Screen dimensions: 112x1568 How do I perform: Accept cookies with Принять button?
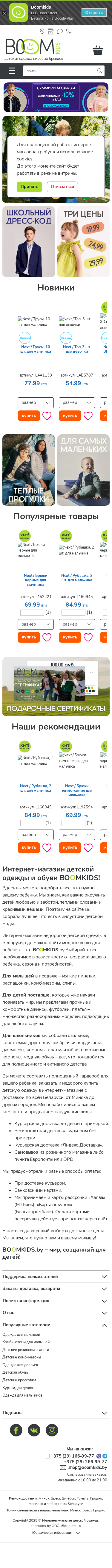29,186
